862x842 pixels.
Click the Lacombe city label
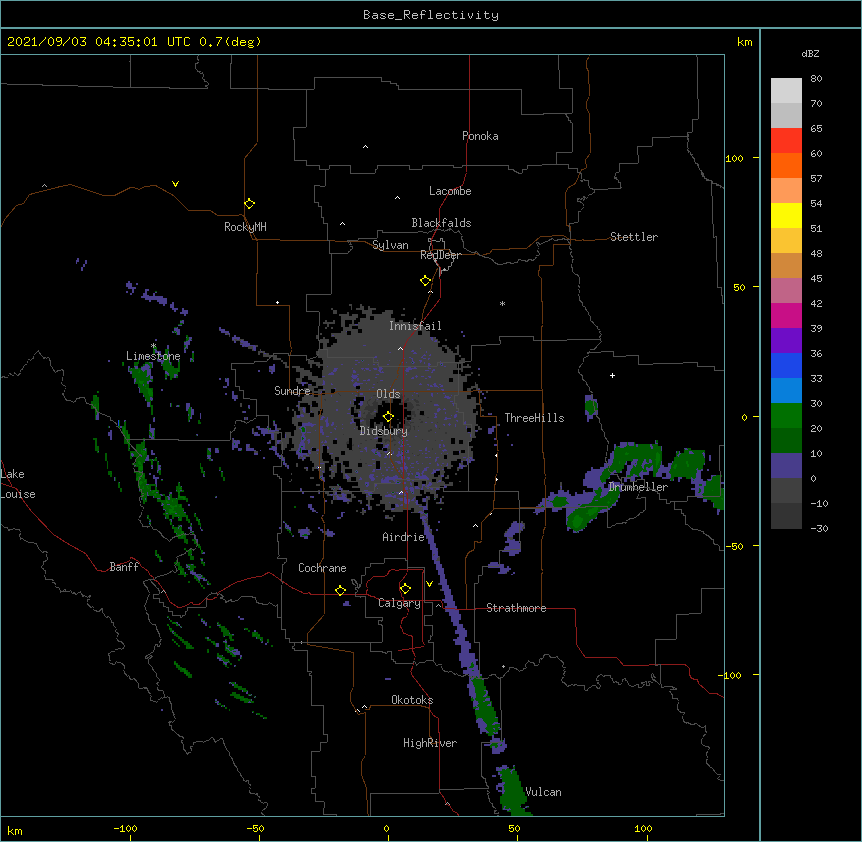tap(450, 191)
